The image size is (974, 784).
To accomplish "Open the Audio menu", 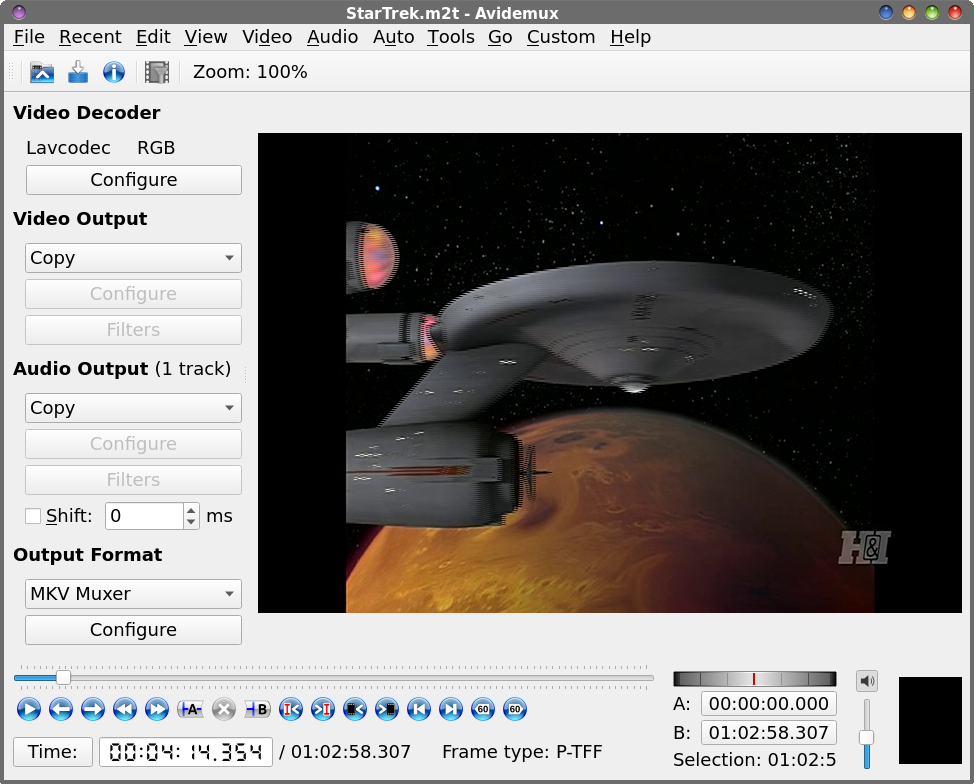I will click(332, 37).
